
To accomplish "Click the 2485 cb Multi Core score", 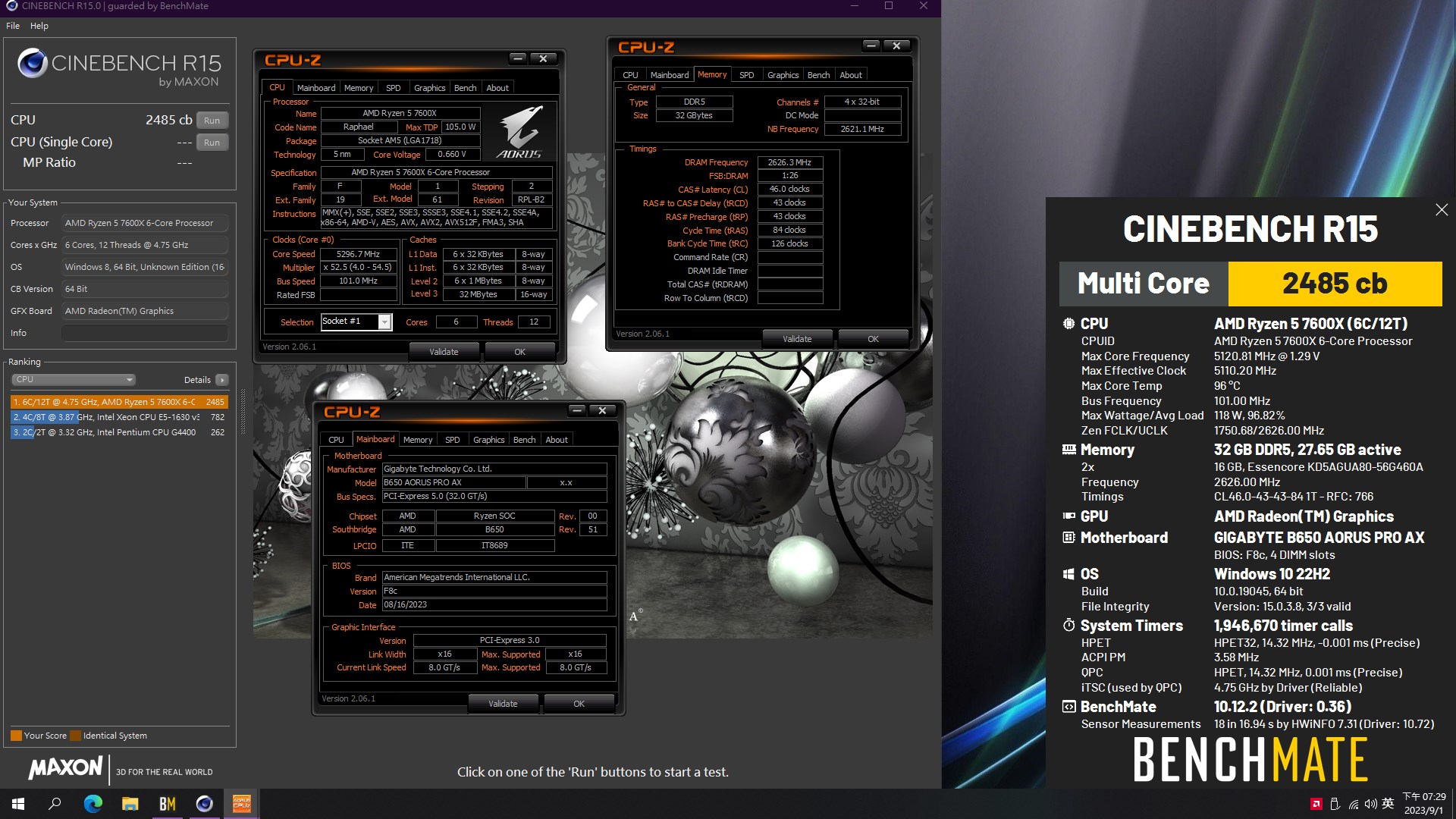I will [x=1335, y=284].
